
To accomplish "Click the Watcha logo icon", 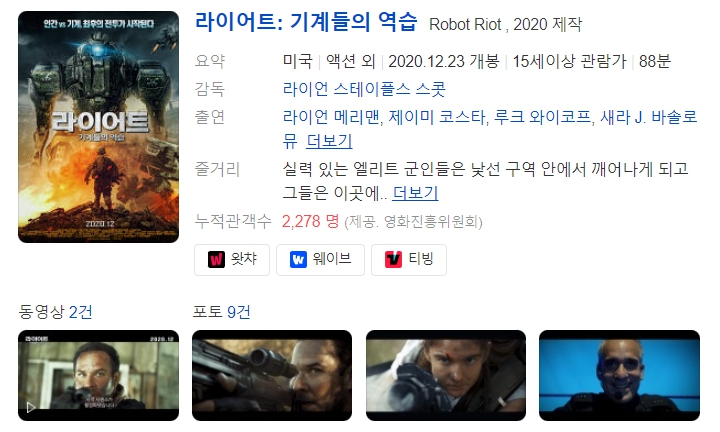I will coord(216,259).
